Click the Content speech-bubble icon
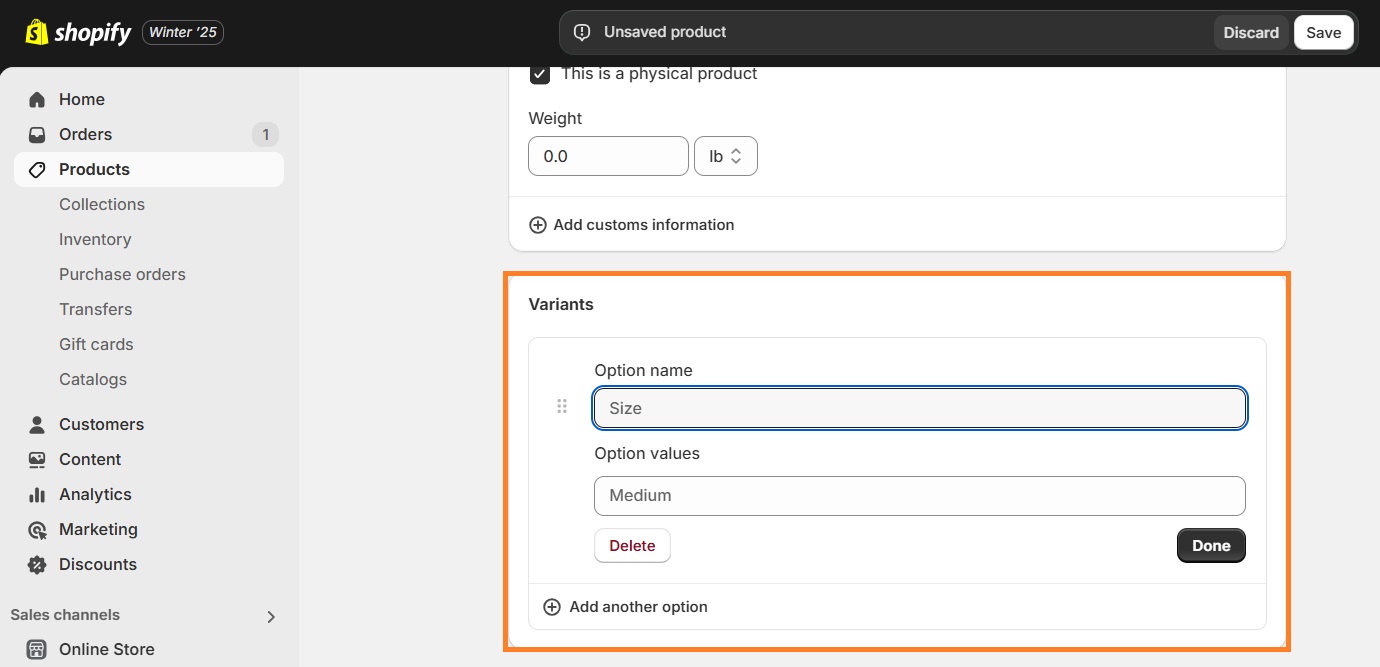The image size is (1380, 667). [x=36, y=459]
